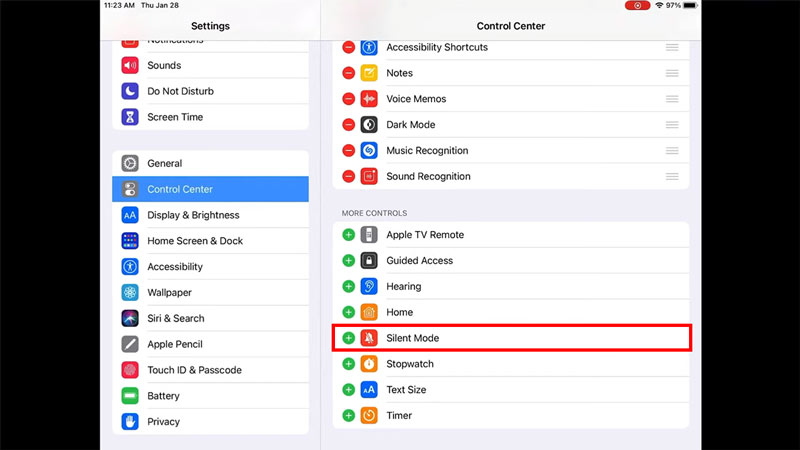Image resolution: width=800 pixels, height=450 pixels.
Task: Open Battery icon in sidebar
Action: point(130,396)
